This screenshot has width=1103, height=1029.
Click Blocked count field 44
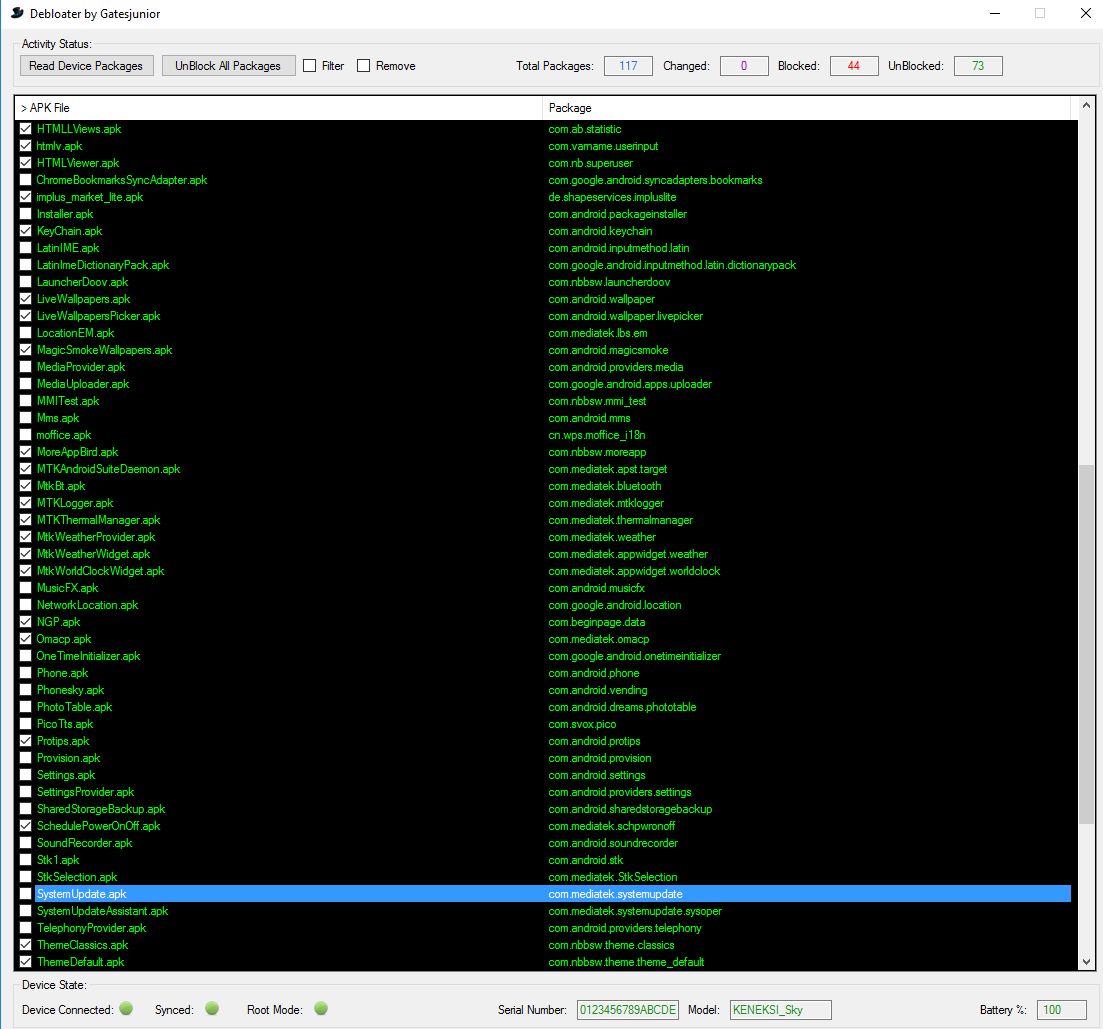854,66
